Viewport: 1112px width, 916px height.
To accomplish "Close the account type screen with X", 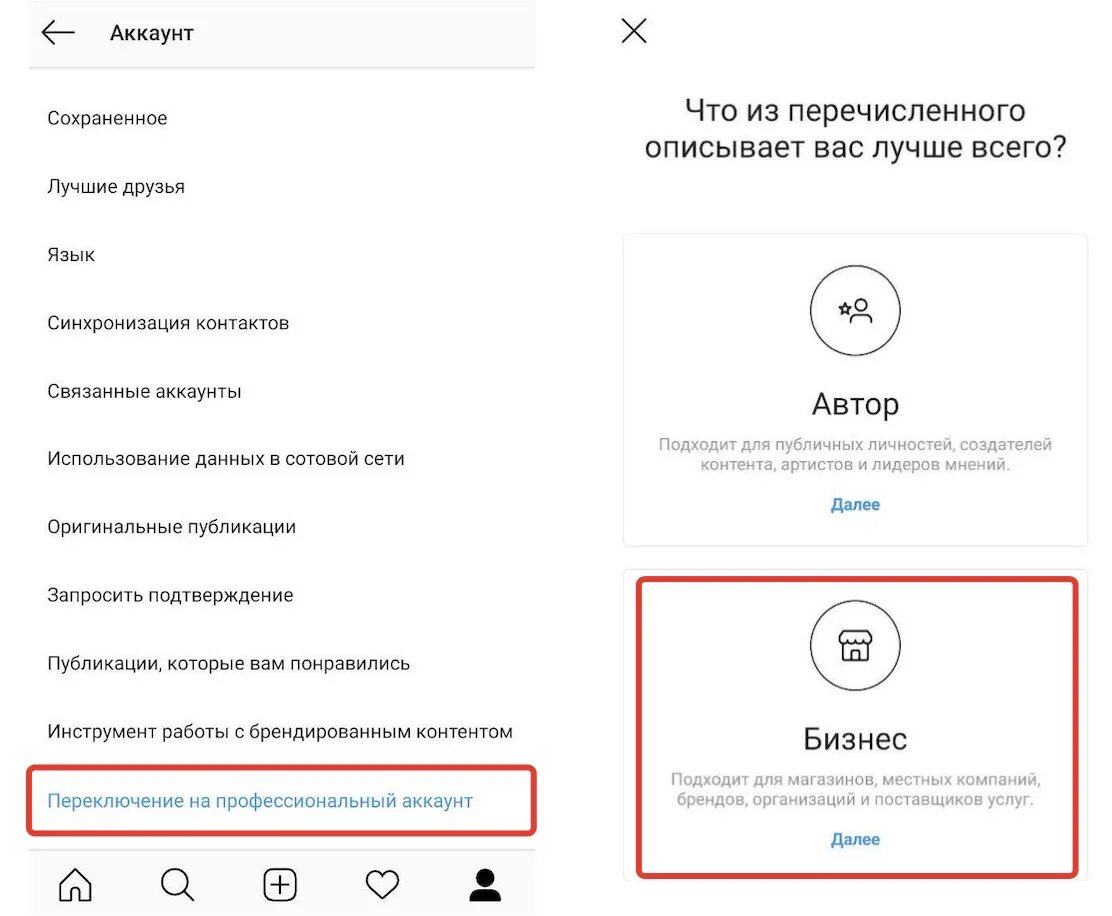I will pyautogui.click(x=633, y=30).
